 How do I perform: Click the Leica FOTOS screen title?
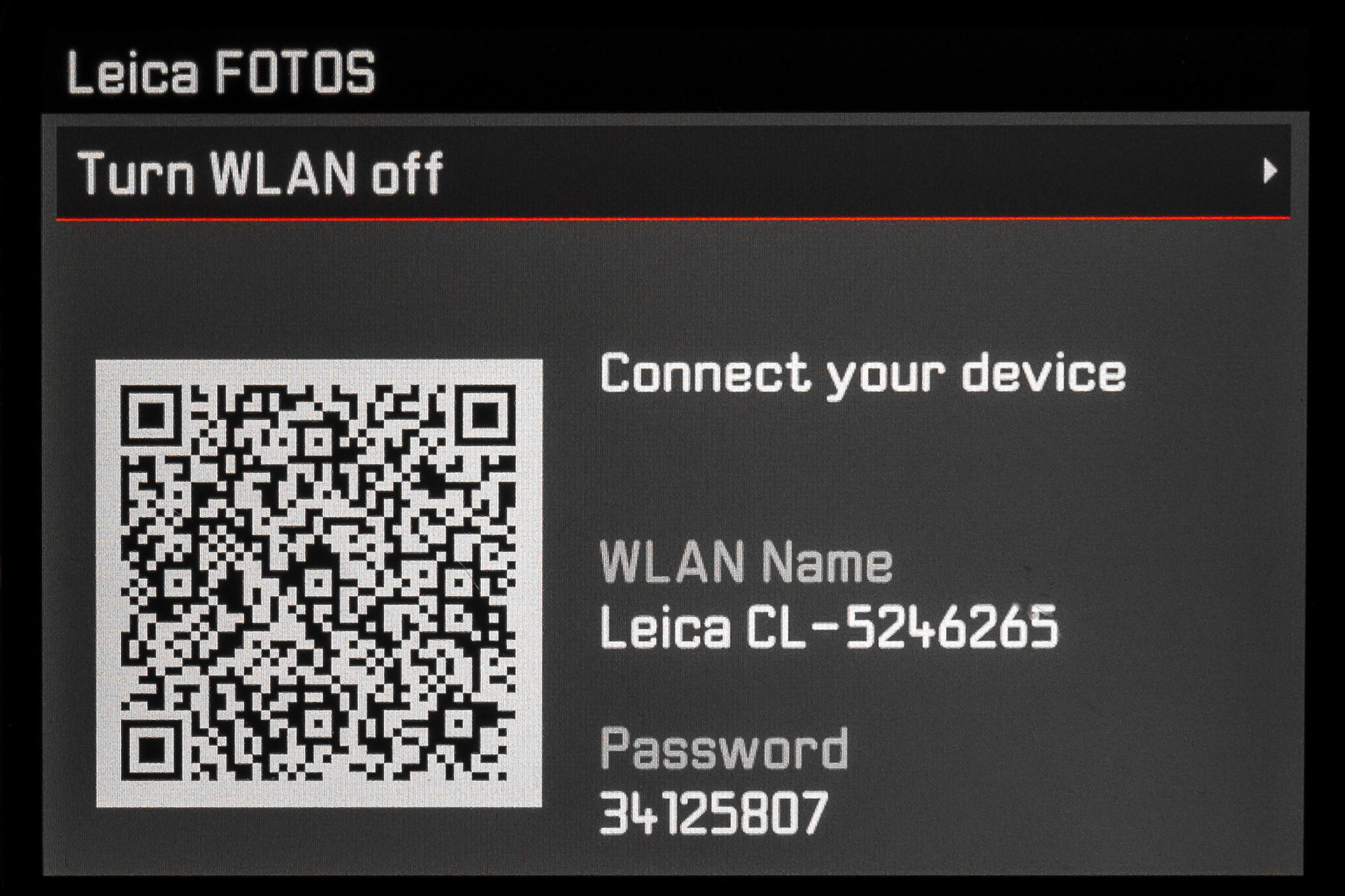pyautogui.click(x=221, y=71)
